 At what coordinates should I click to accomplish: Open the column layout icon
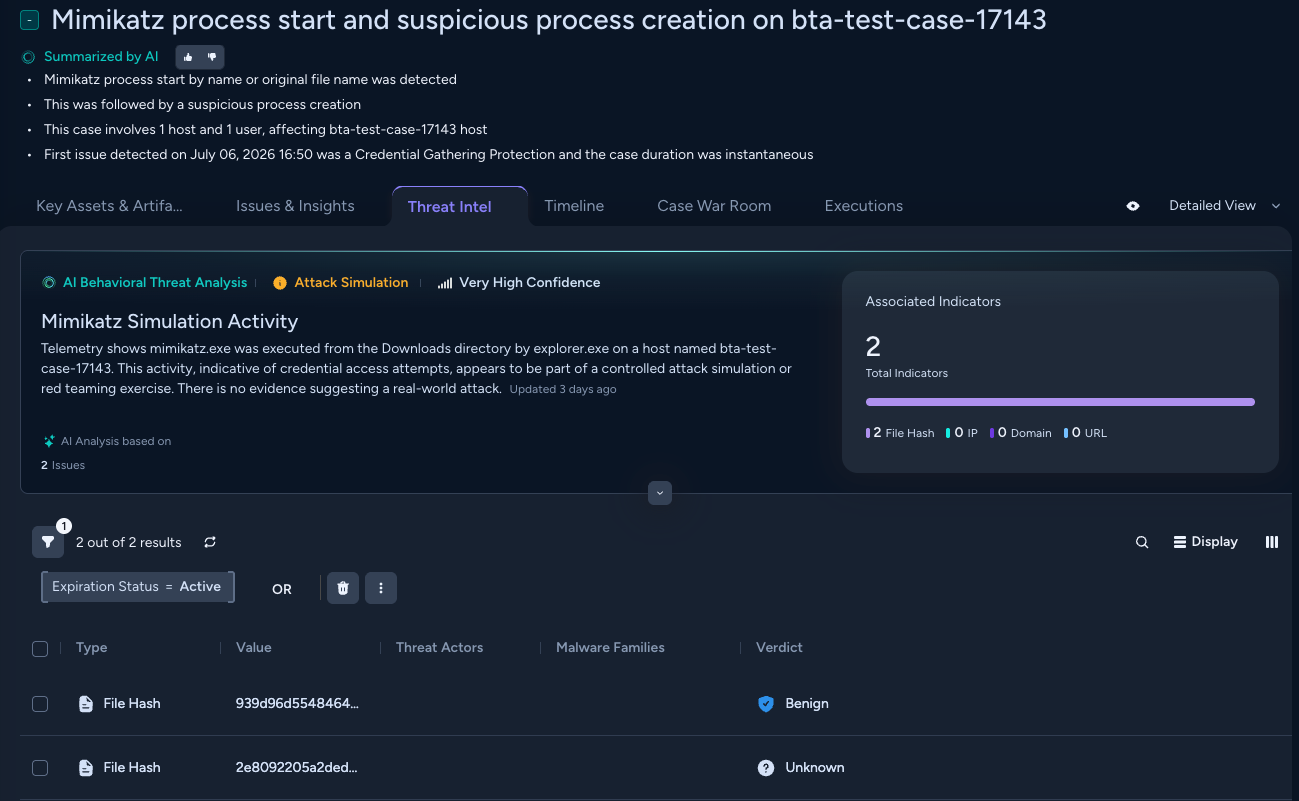pyautogui.click(x=1272, y=542)
